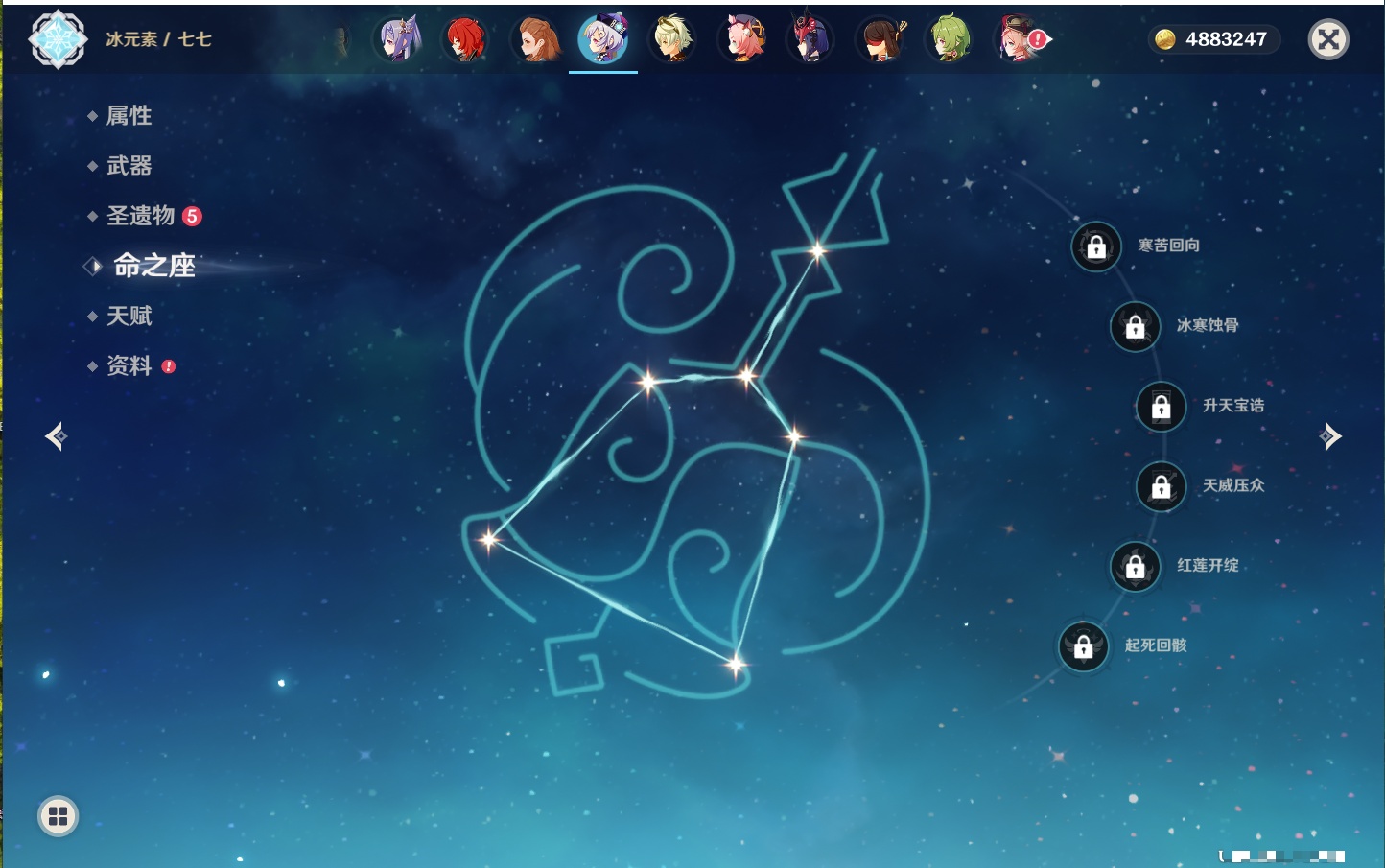Close the character screen with X button

coord(1328,39)
